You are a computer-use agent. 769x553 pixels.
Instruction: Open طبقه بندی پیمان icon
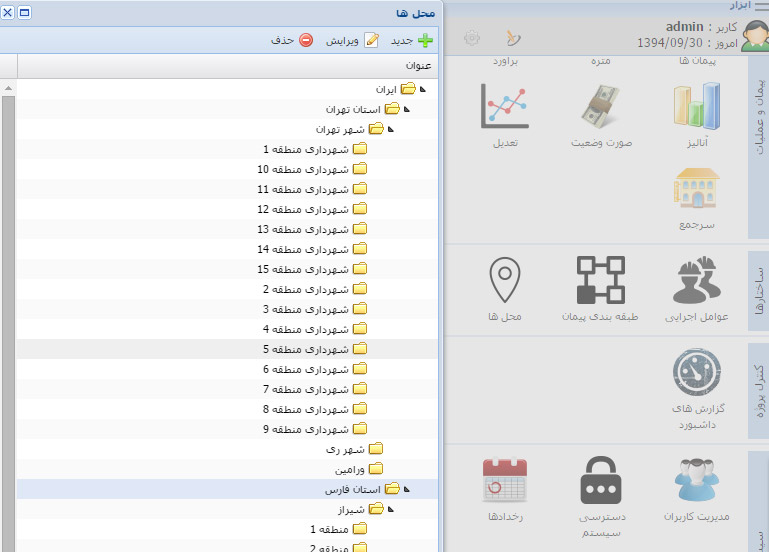pyautogui.click(x=601, y=280)
